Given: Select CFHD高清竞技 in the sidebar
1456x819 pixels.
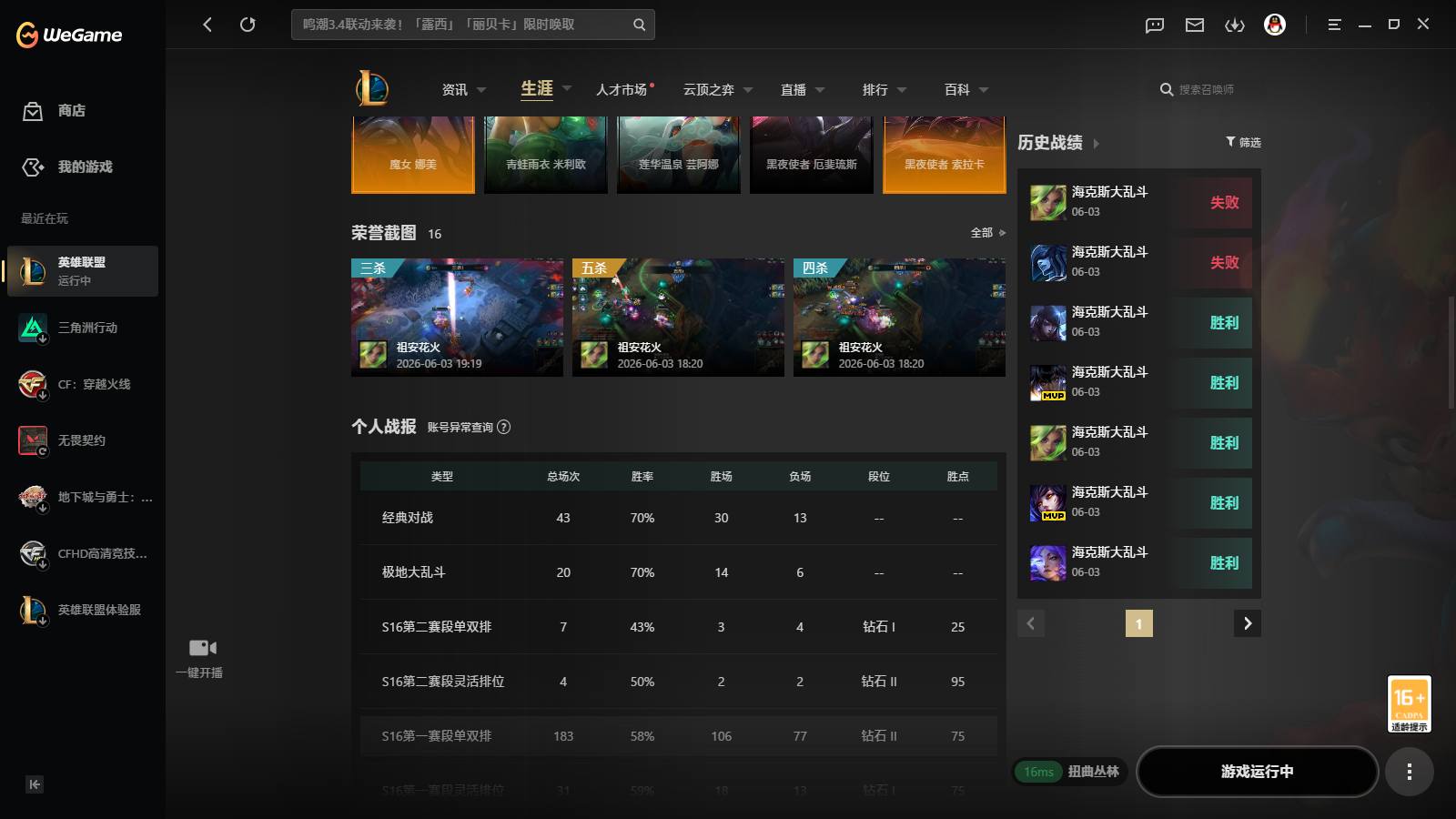Looking at the screenshot, I should tap(83, 553).
